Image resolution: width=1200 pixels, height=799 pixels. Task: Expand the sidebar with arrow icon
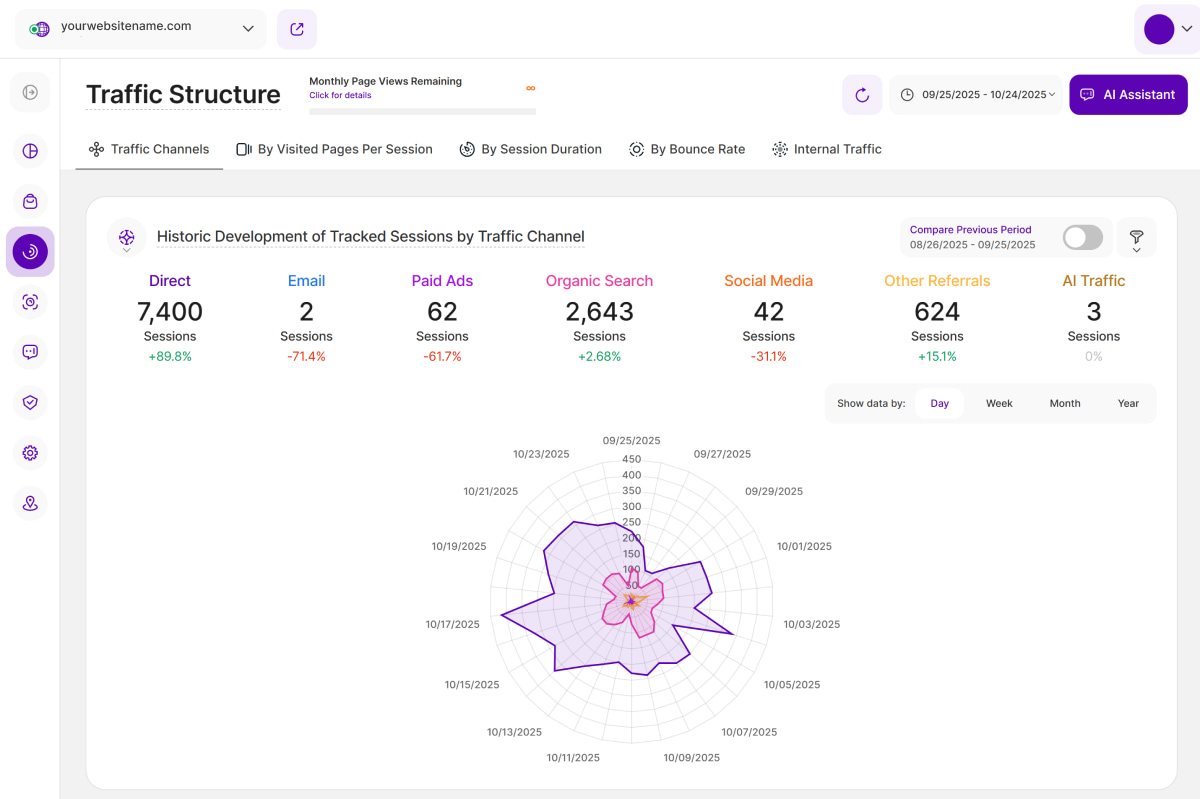pyautogui.click(x=30, y=93)
